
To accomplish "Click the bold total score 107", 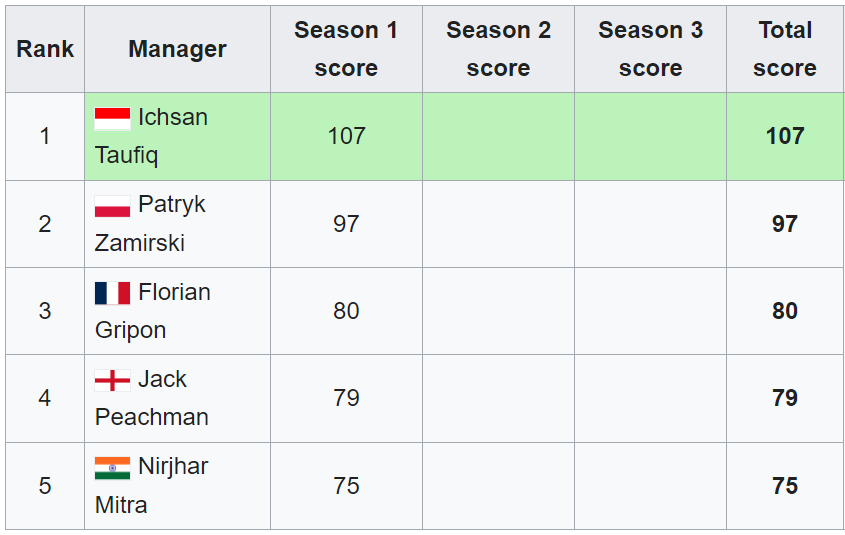I will (785, 136).
